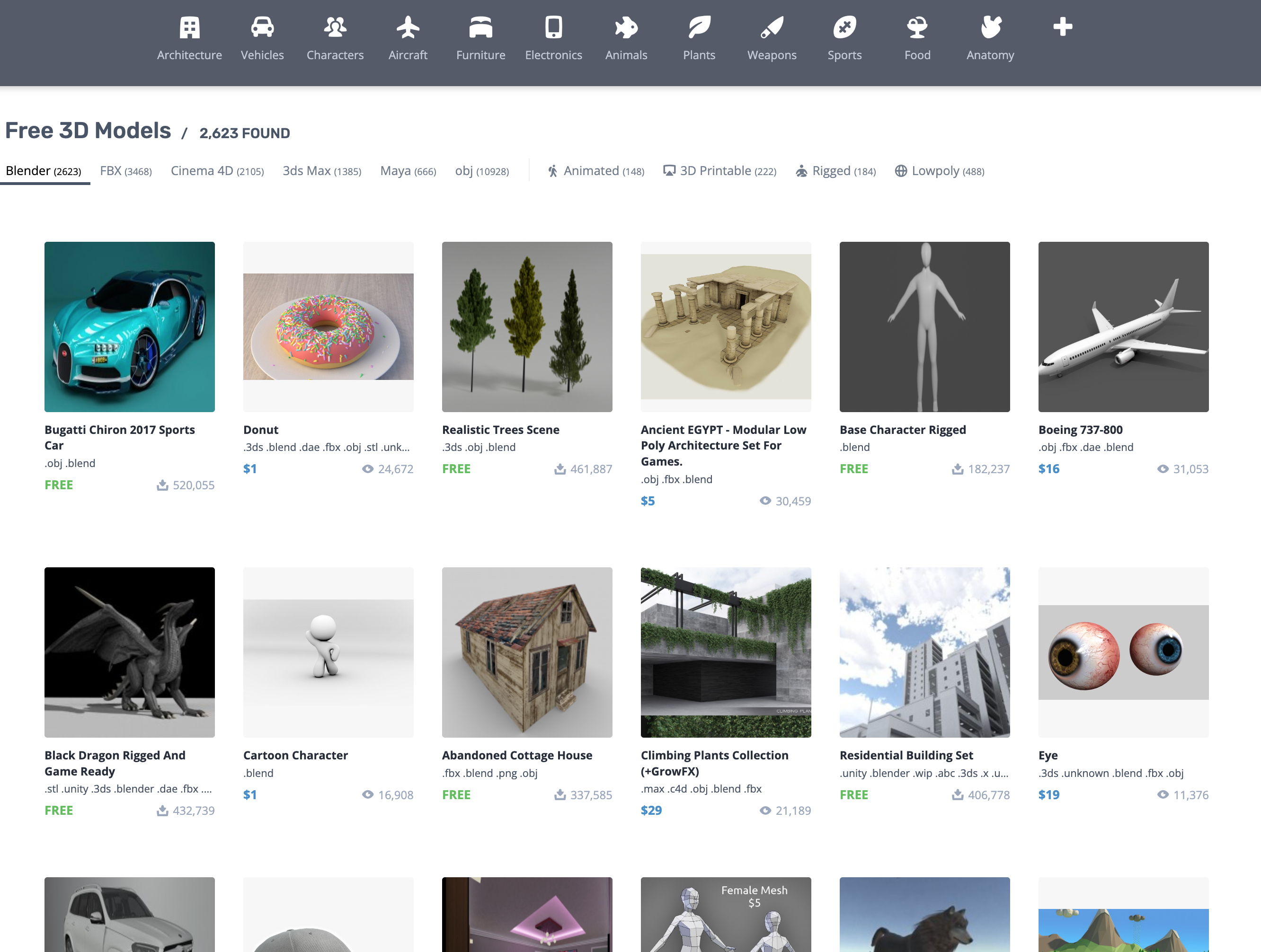The height and width of the screenshot is (952, 1261).
Task: Switch to the Maya format tab
Action: pos(408,171)
